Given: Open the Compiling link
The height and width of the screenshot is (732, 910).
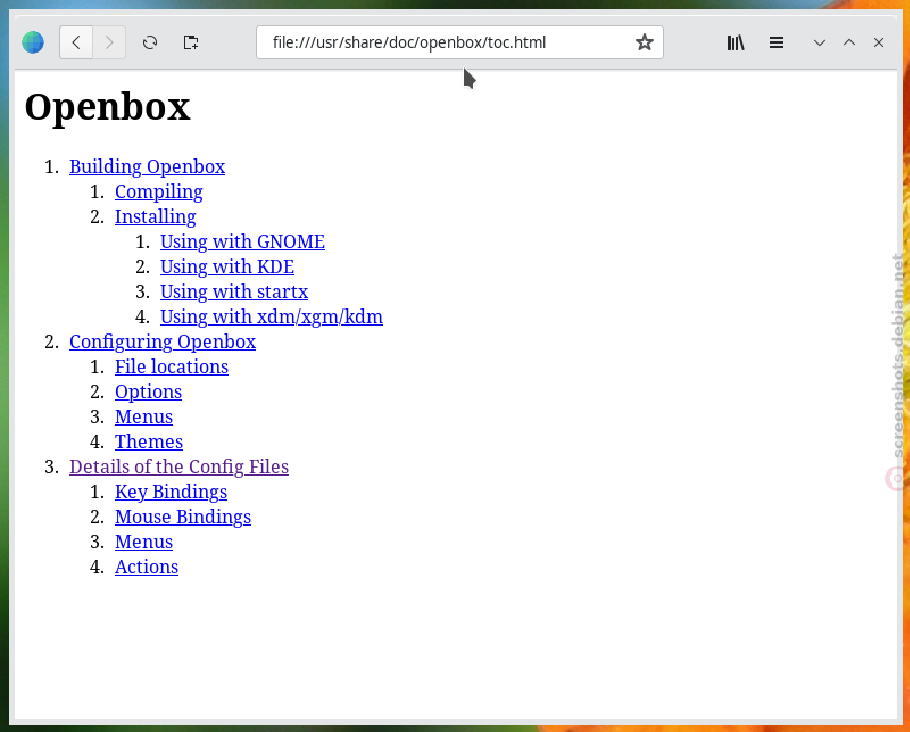Looking at the screenshot, I should click(158, 192).
